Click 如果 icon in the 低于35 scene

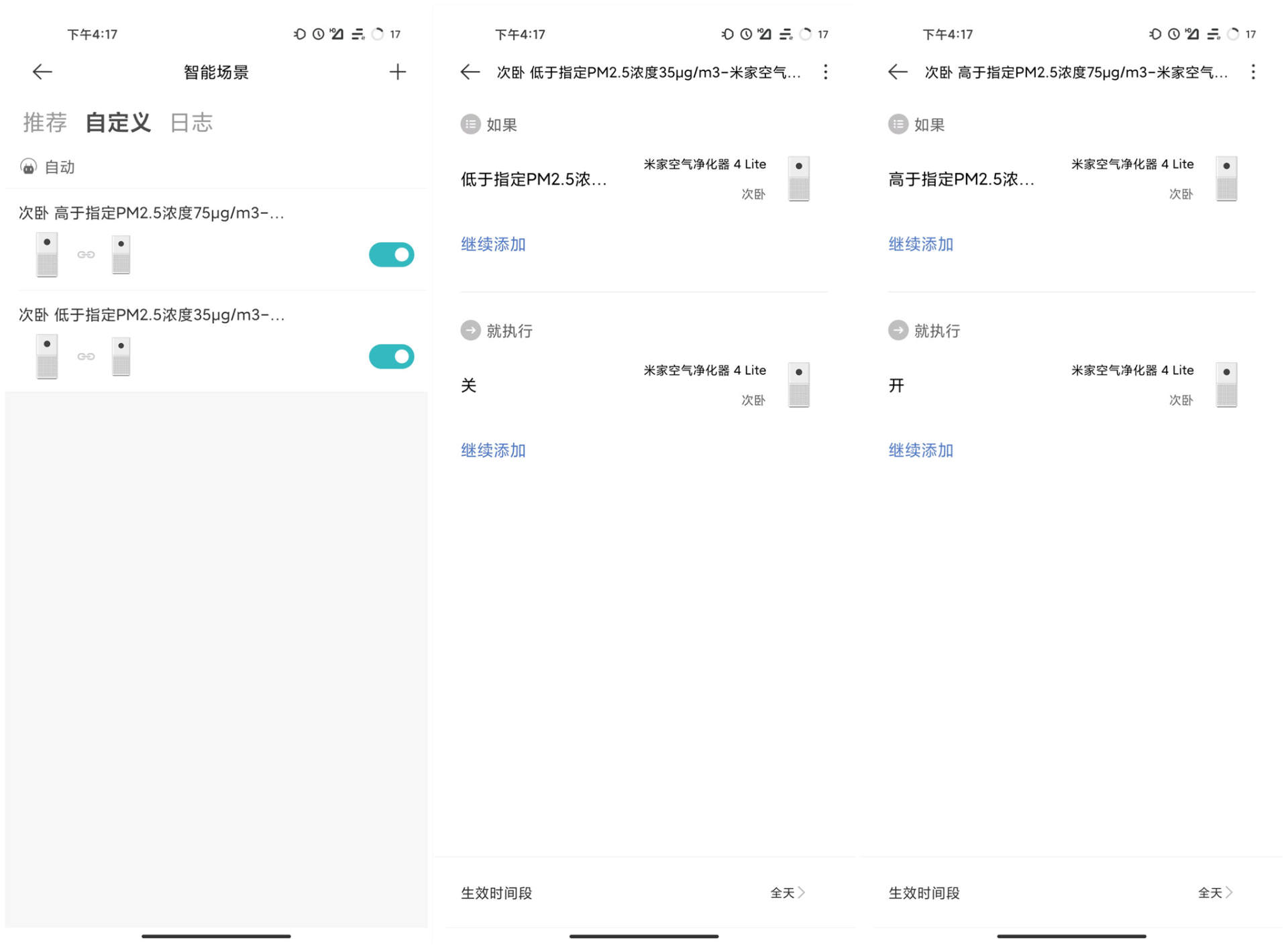[470, 124]
